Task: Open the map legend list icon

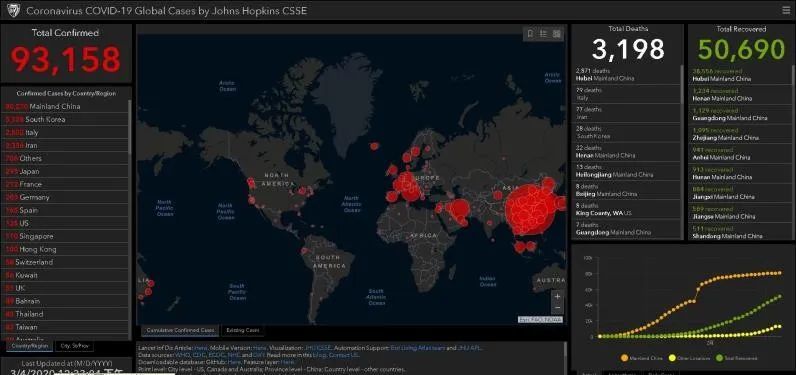Action: (x=543, y=34)
